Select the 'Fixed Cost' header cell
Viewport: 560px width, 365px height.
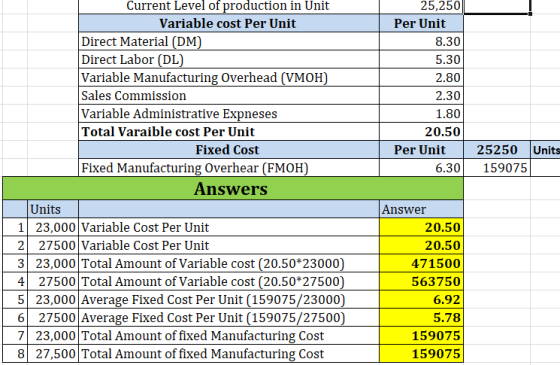tap(229, 150)
